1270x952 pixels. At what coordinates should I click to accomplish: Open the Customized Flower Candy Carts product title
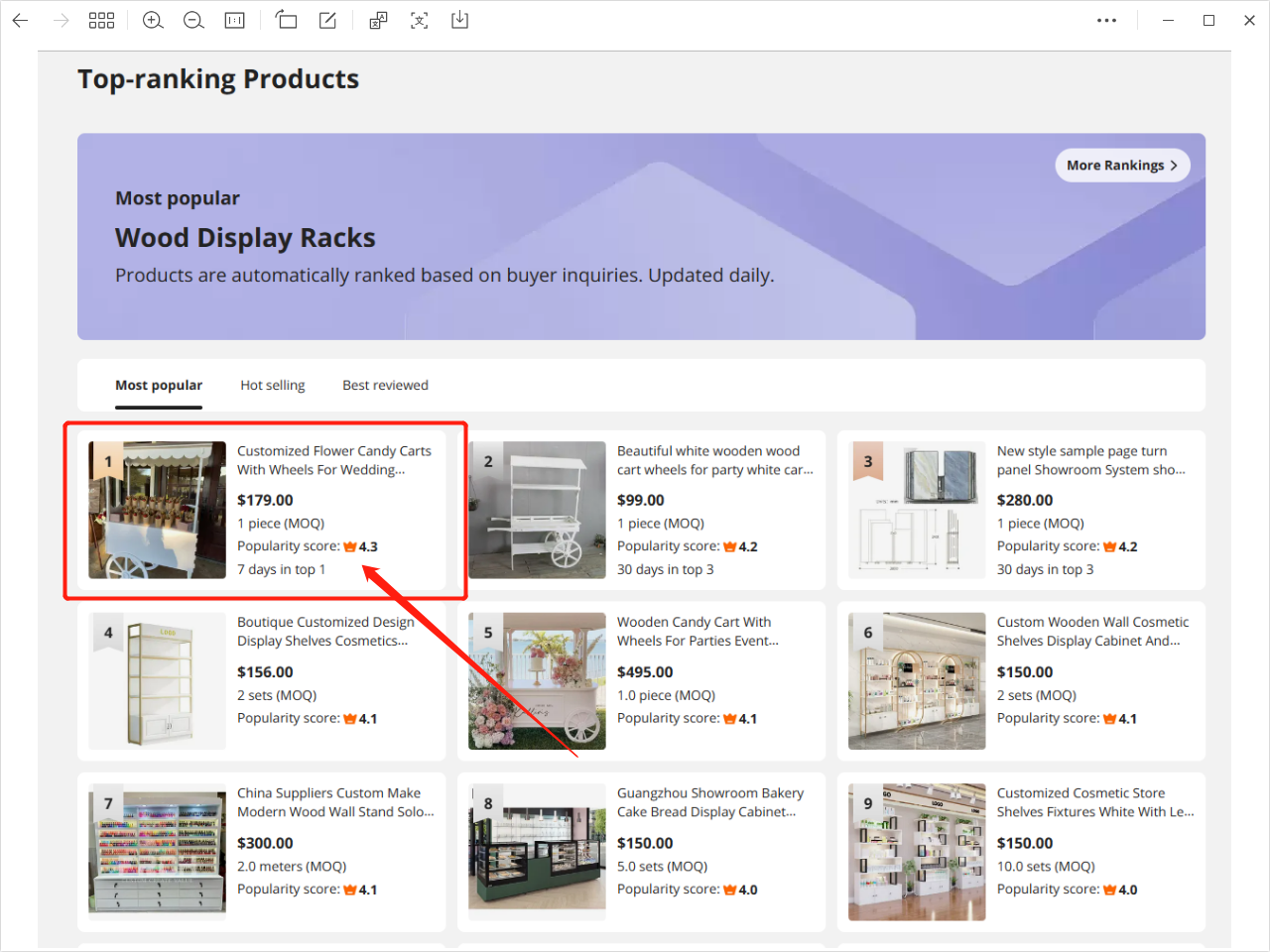coord(333,460)
